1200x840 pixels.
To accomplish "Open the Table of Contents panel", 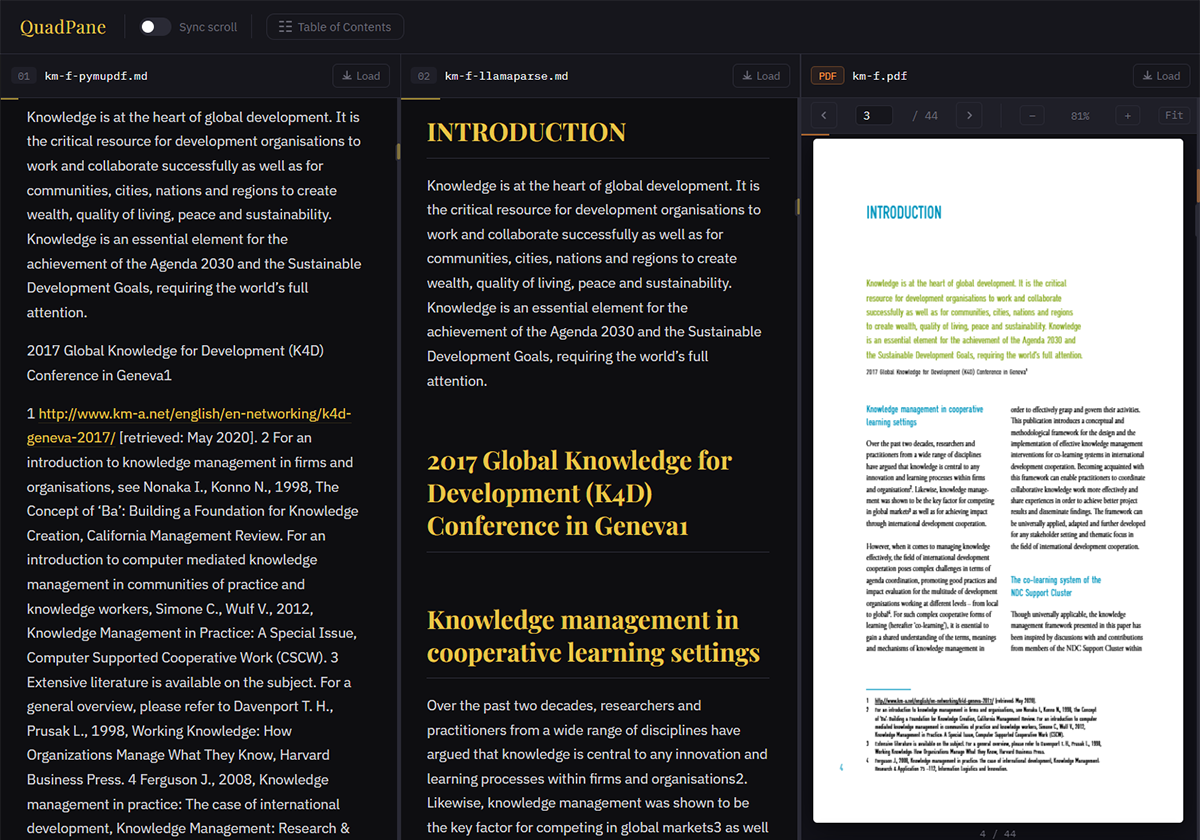I will pos(335,27).
